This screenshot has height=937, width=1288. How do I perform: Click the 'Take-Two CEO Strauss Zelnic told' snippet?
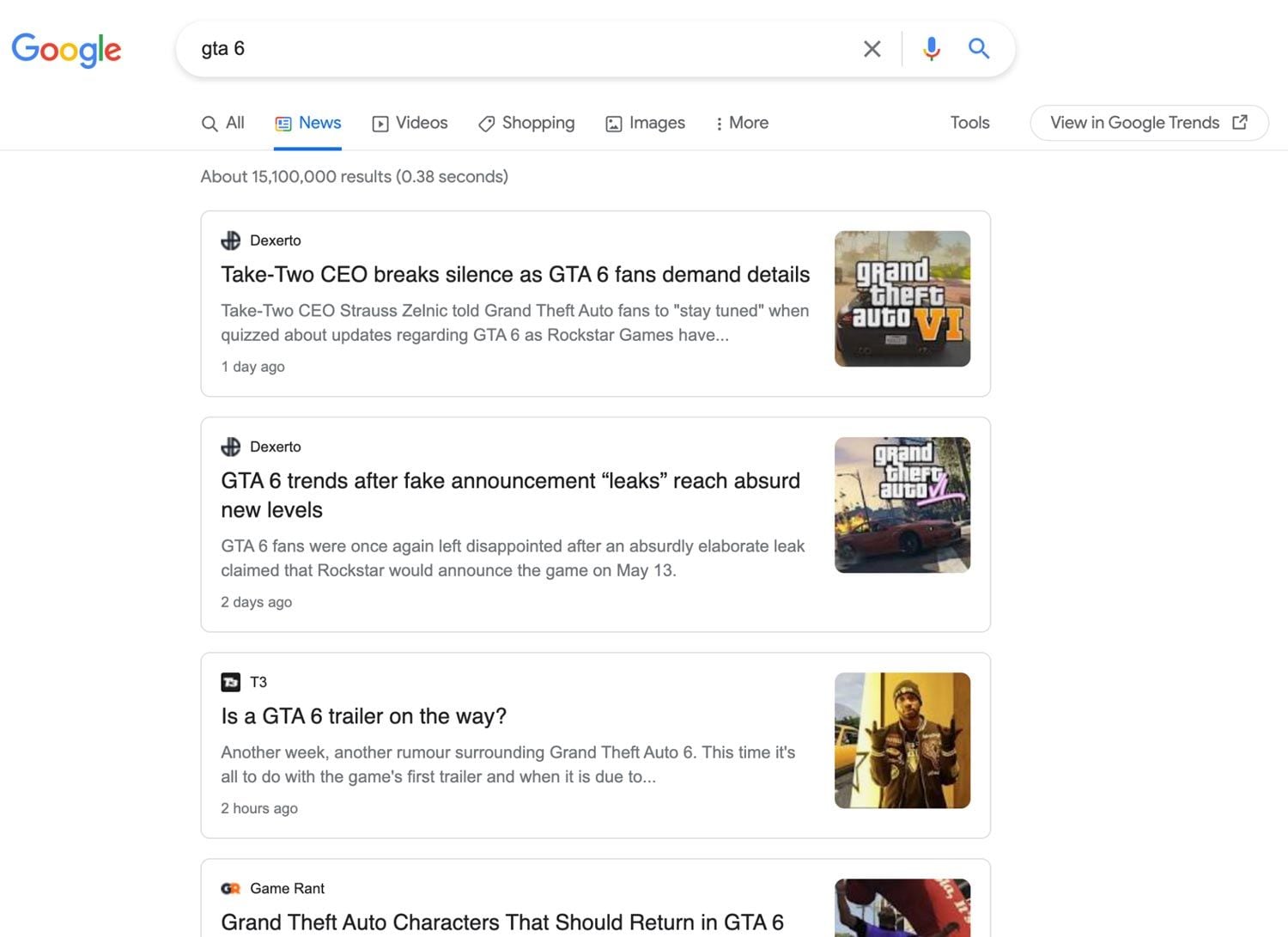coord(514,323)
